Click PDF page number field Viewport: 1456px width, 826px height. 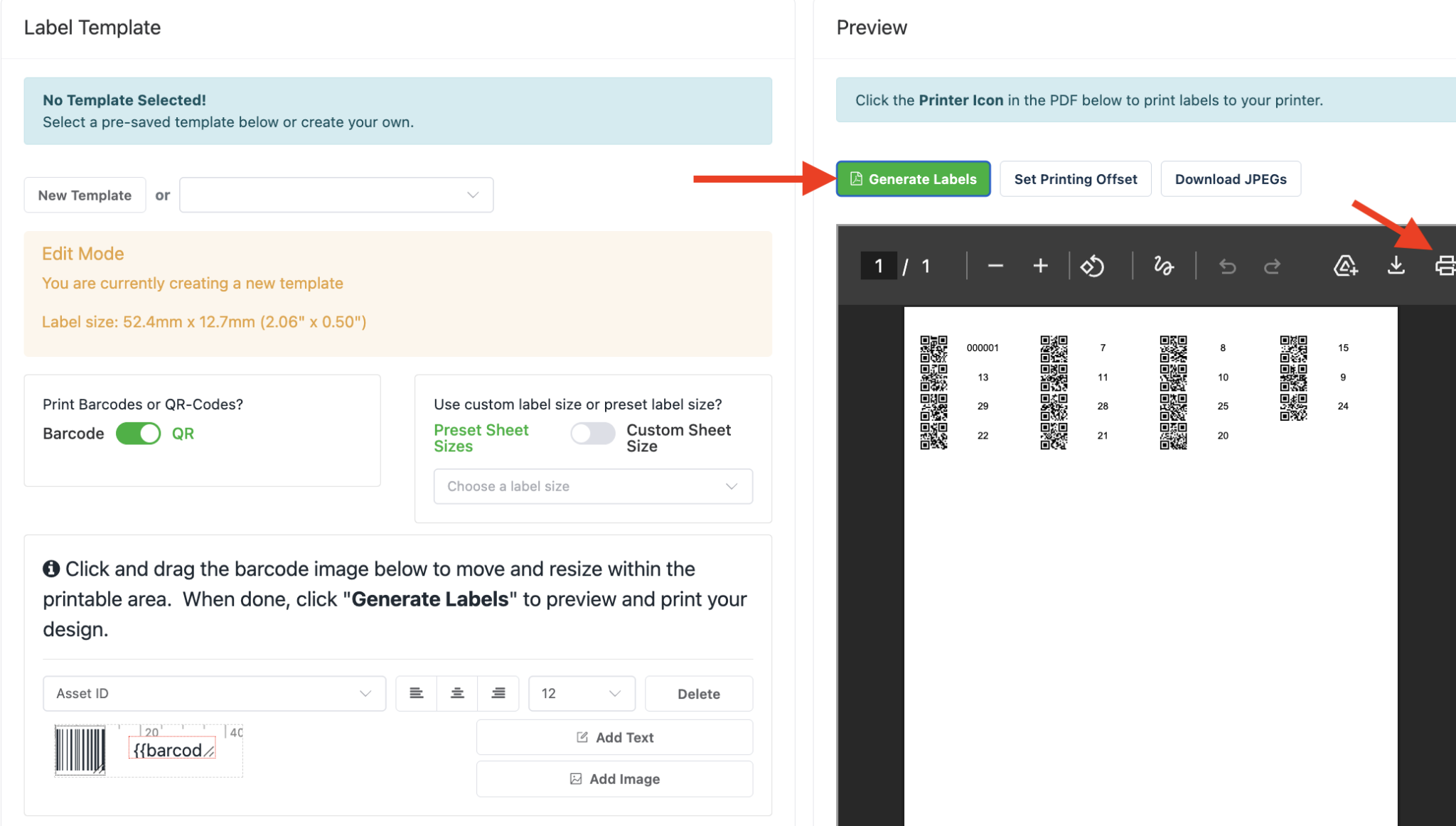pos(879,266)
